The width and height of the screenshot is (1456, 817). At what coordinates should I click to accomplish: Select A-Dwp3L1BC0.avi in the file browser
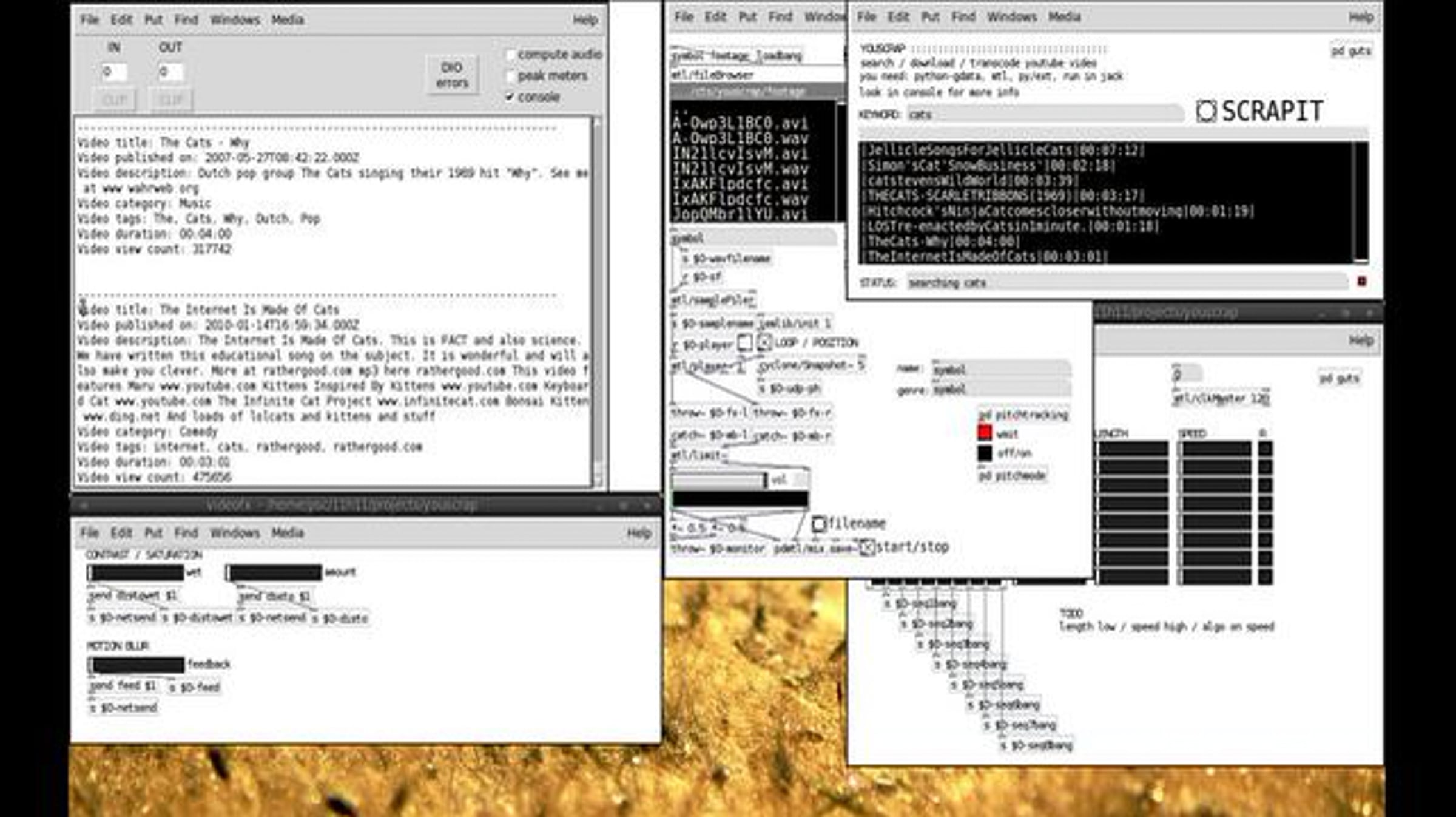[740, 124]
